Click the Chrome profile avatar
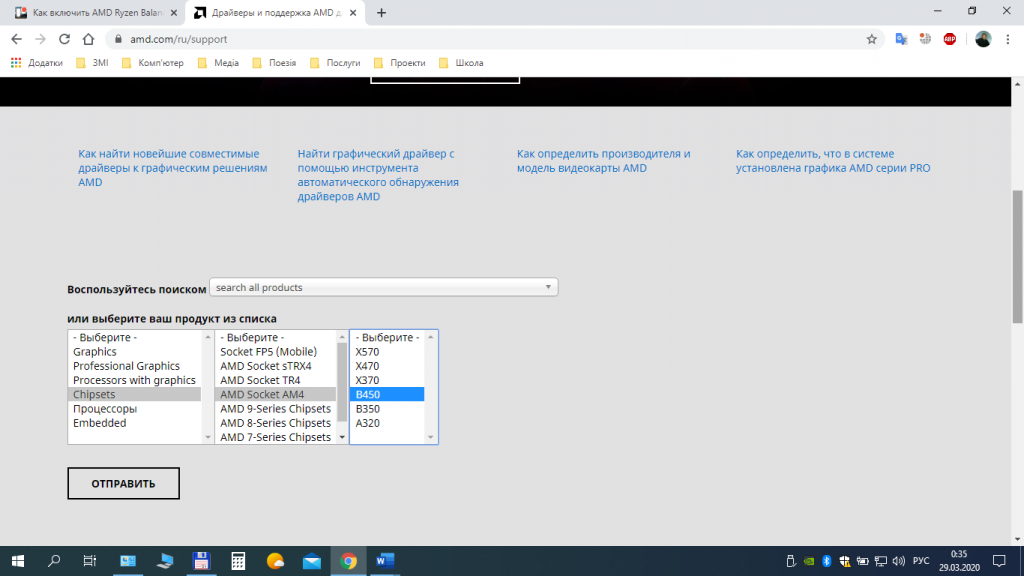The width and height of the screenshot is (1024, 576). (981, 38)
